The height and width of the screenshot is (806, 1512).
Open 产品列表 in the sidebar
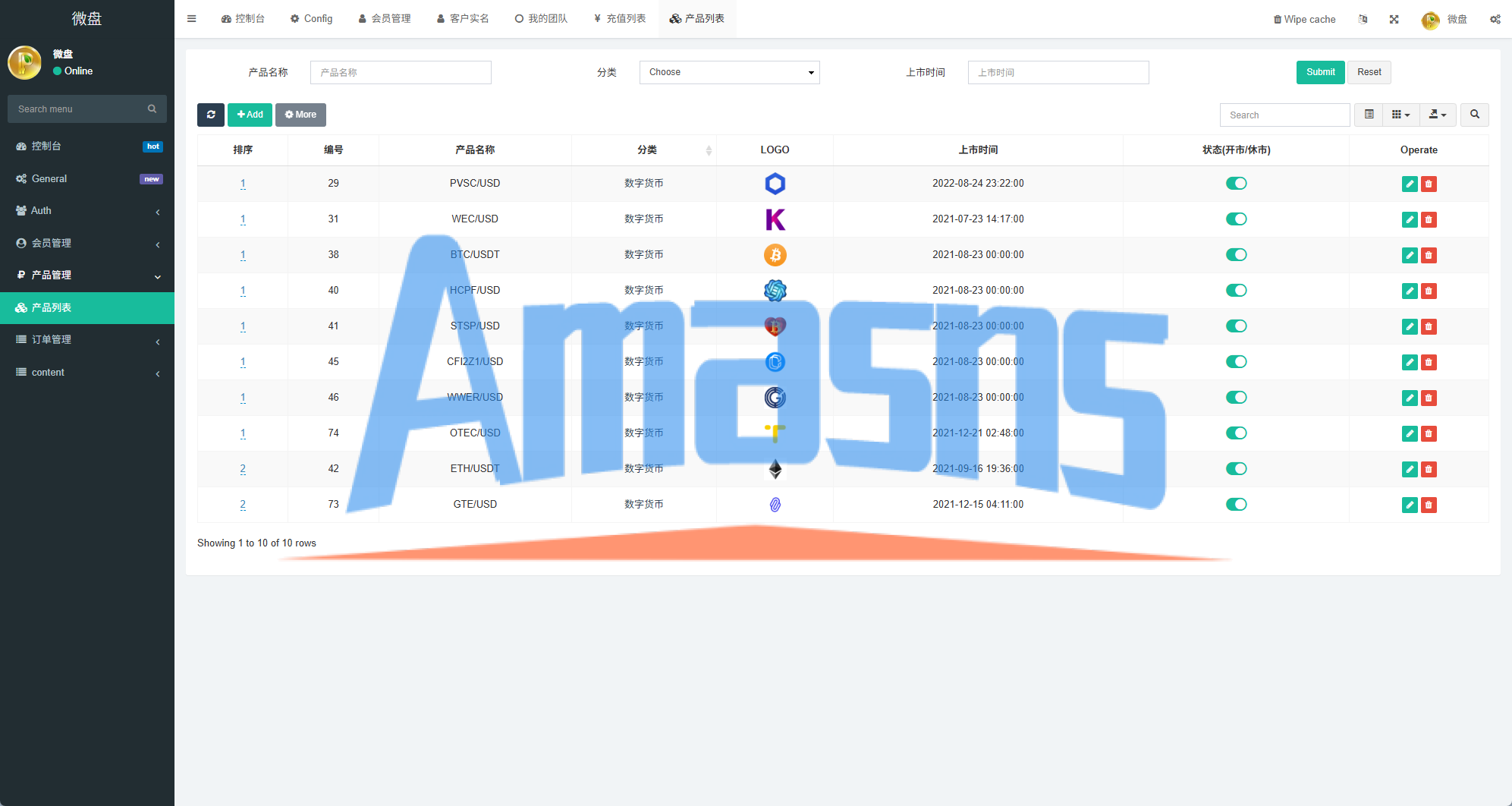(87, 307)
